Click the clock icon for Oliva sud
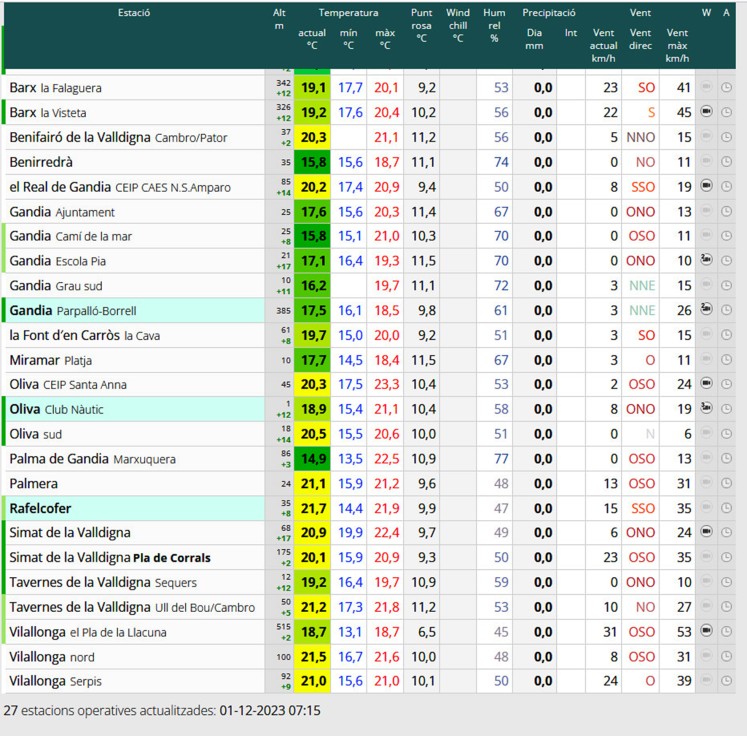The height and width of the screenshot is (736, 747). pos(727,434)
